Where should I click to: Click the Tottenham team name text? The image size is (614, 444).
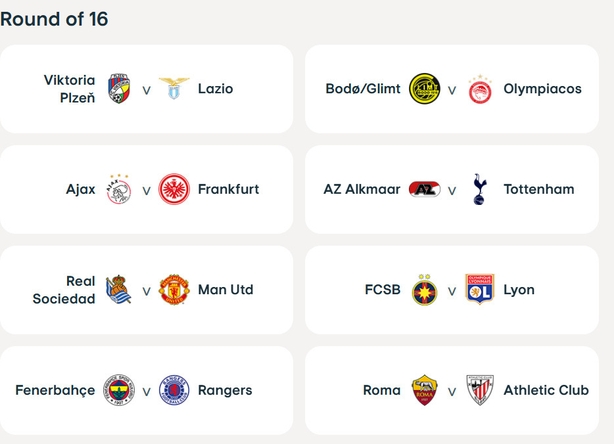tap(539, 189)
